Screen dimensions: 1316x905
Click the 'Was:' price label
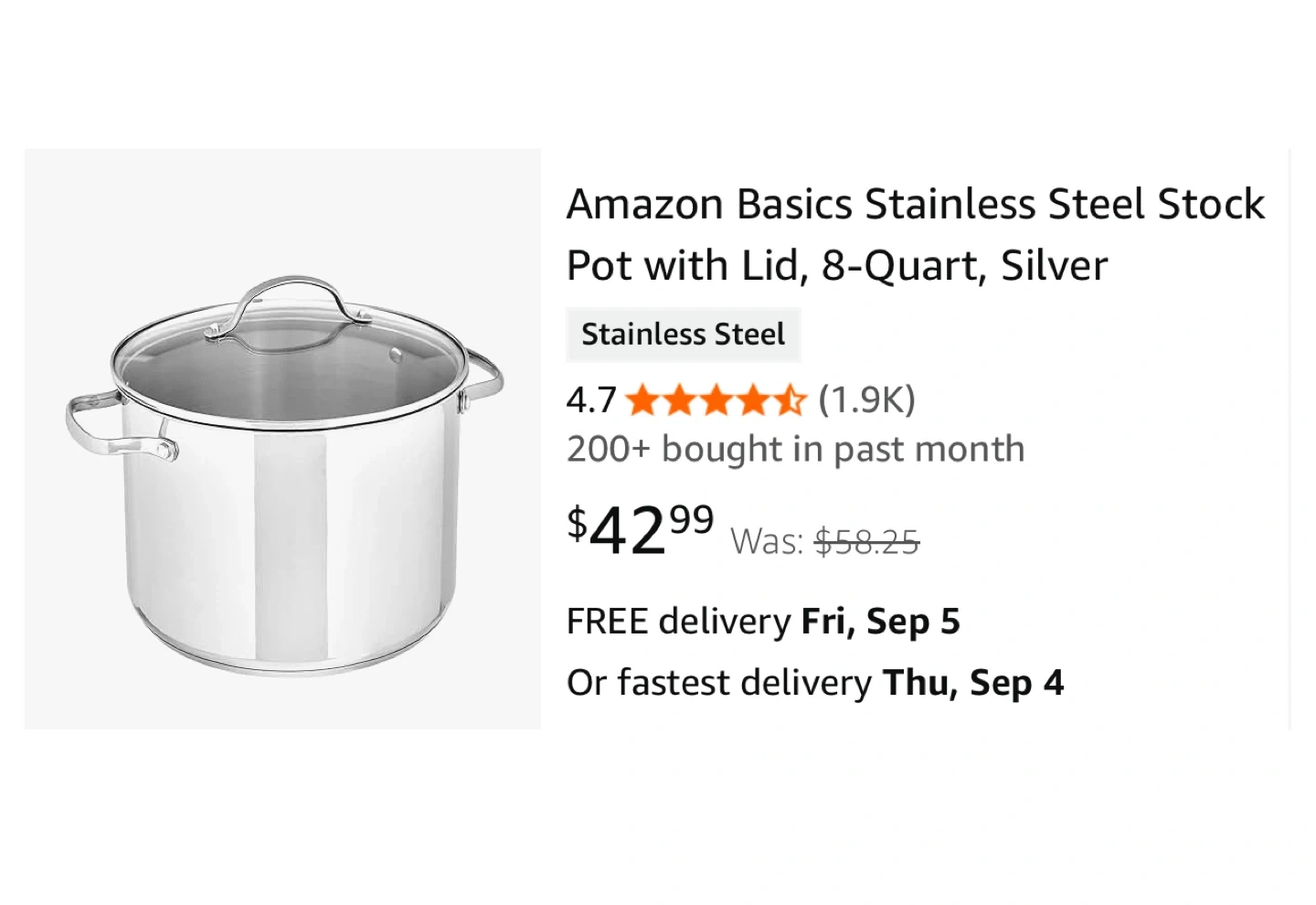pos(767,542)
